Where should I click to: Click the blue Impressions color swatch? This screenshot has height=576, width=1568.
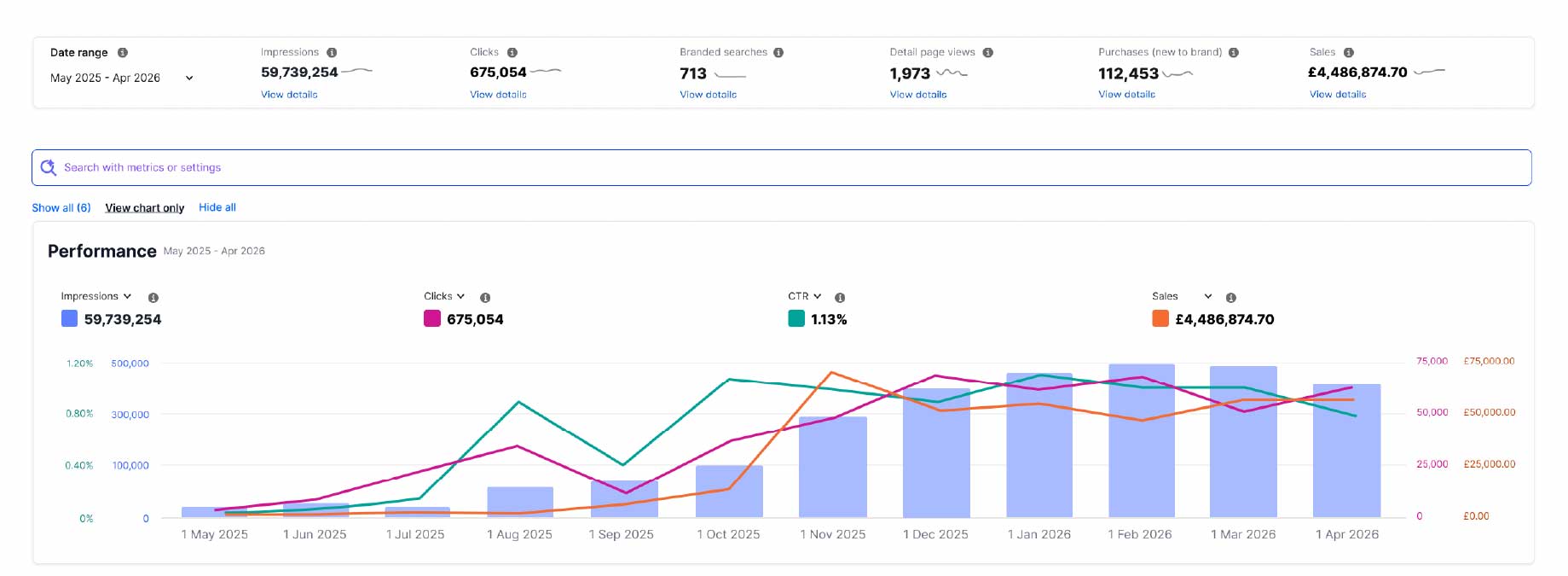click(x=69, y=318)
